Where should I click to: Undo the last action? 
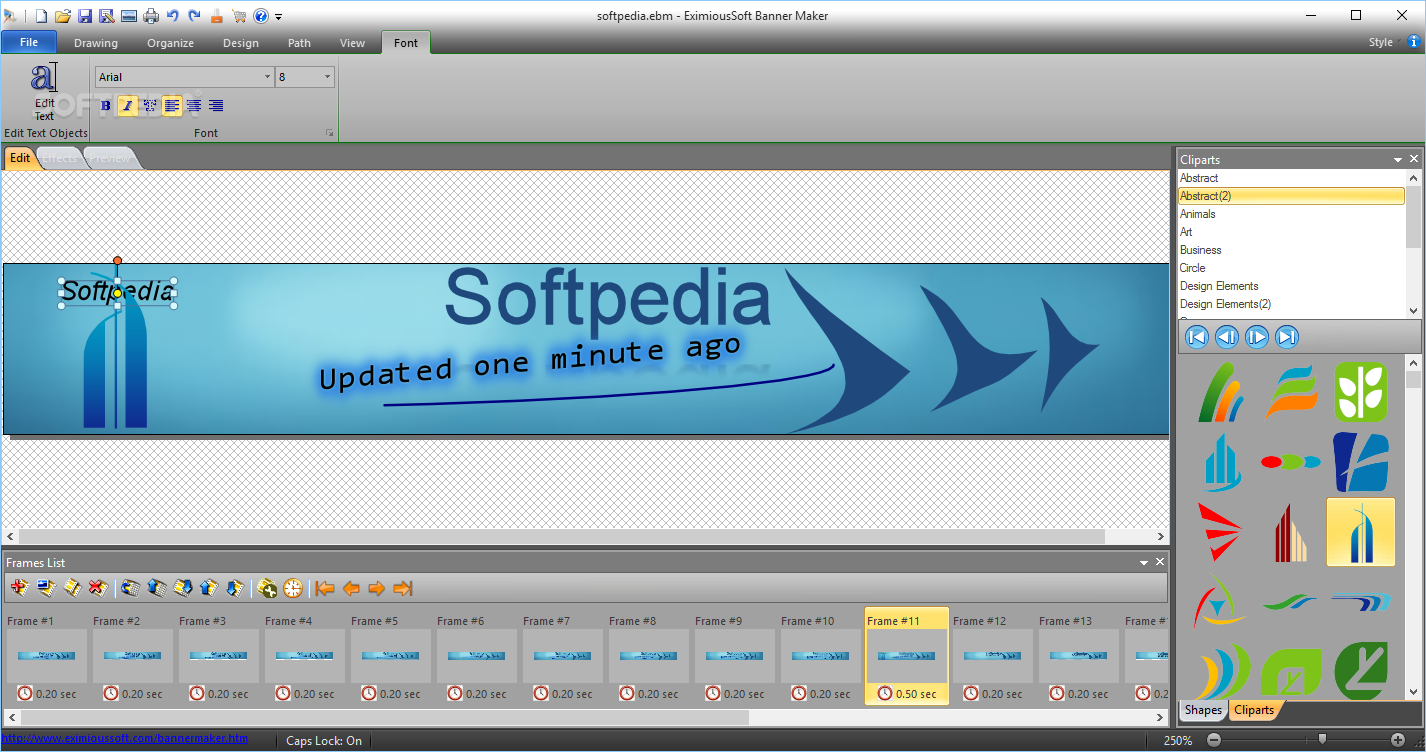172,16
